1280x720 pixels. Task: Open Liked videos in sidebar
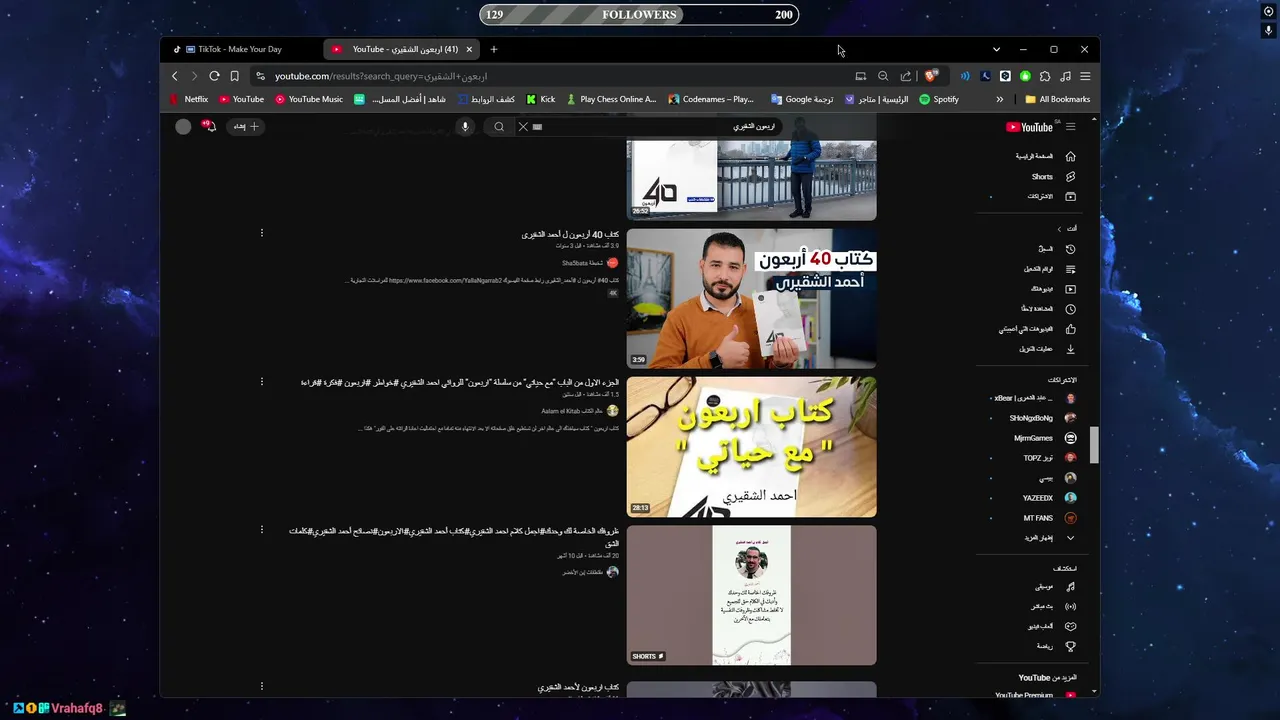click(1037, 329)
